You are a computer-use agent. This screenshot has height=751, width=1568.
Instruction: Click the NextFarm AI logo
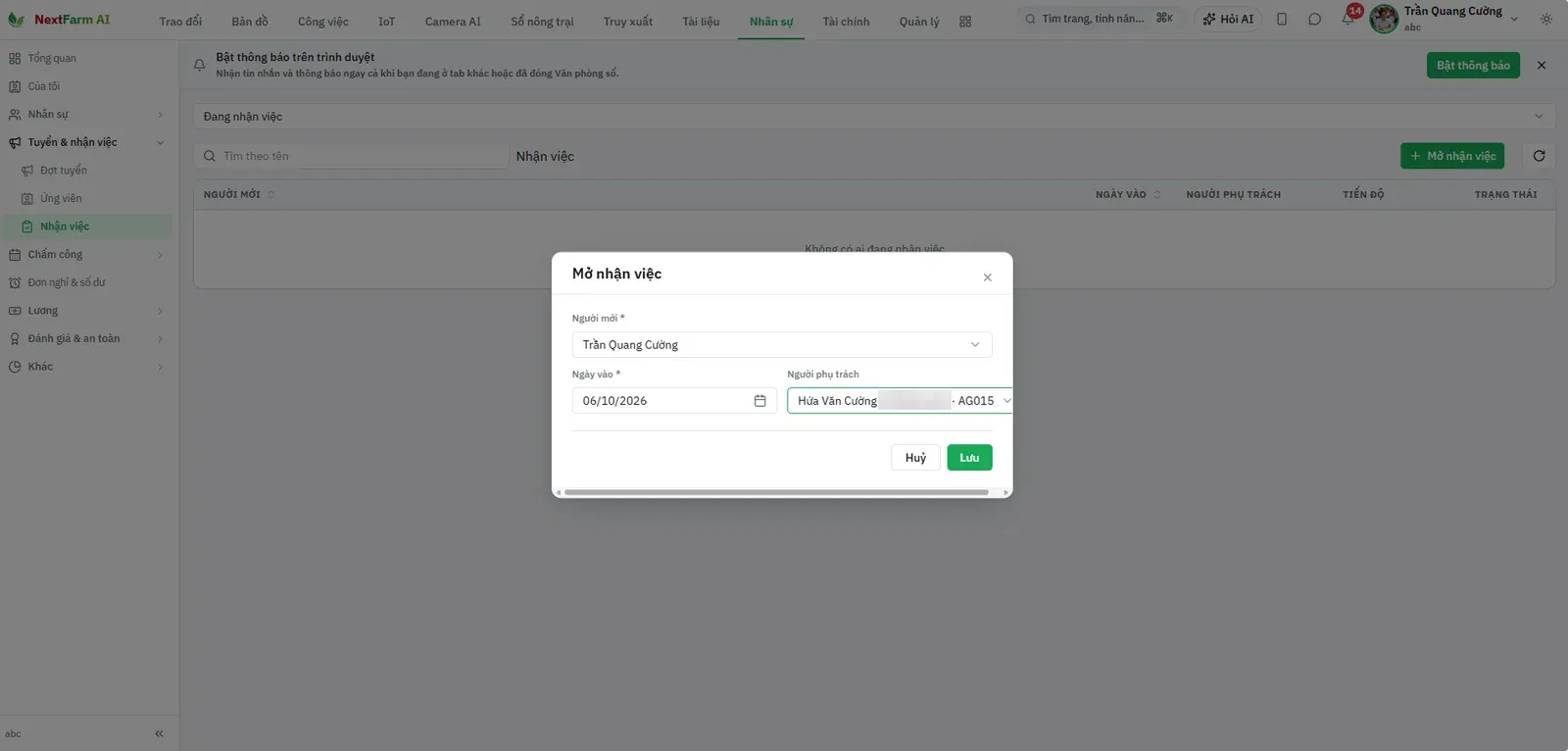(x=59, y=20)
